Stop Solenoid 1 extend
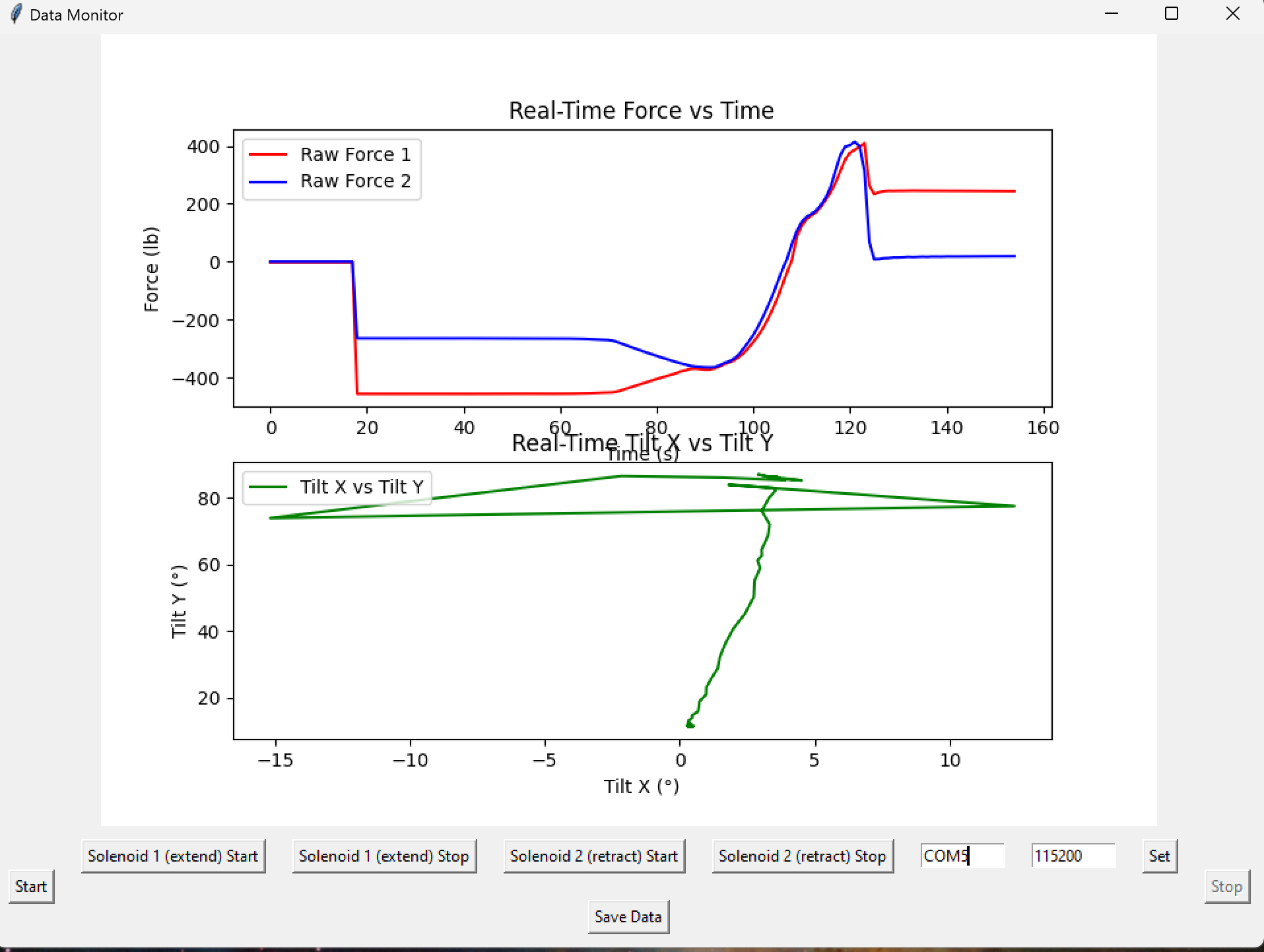This screenshot has width=1264, height=952. [384, 856]
